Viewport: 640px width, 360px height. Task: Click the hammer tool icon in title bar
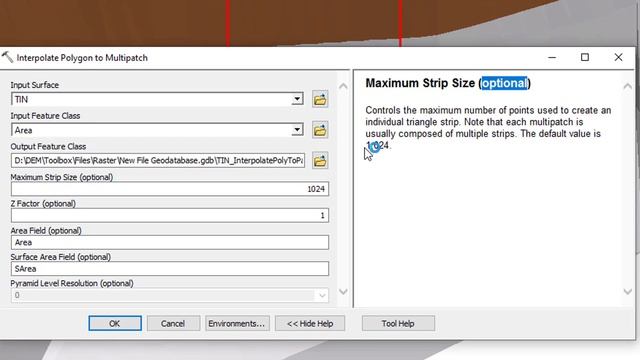7,58
